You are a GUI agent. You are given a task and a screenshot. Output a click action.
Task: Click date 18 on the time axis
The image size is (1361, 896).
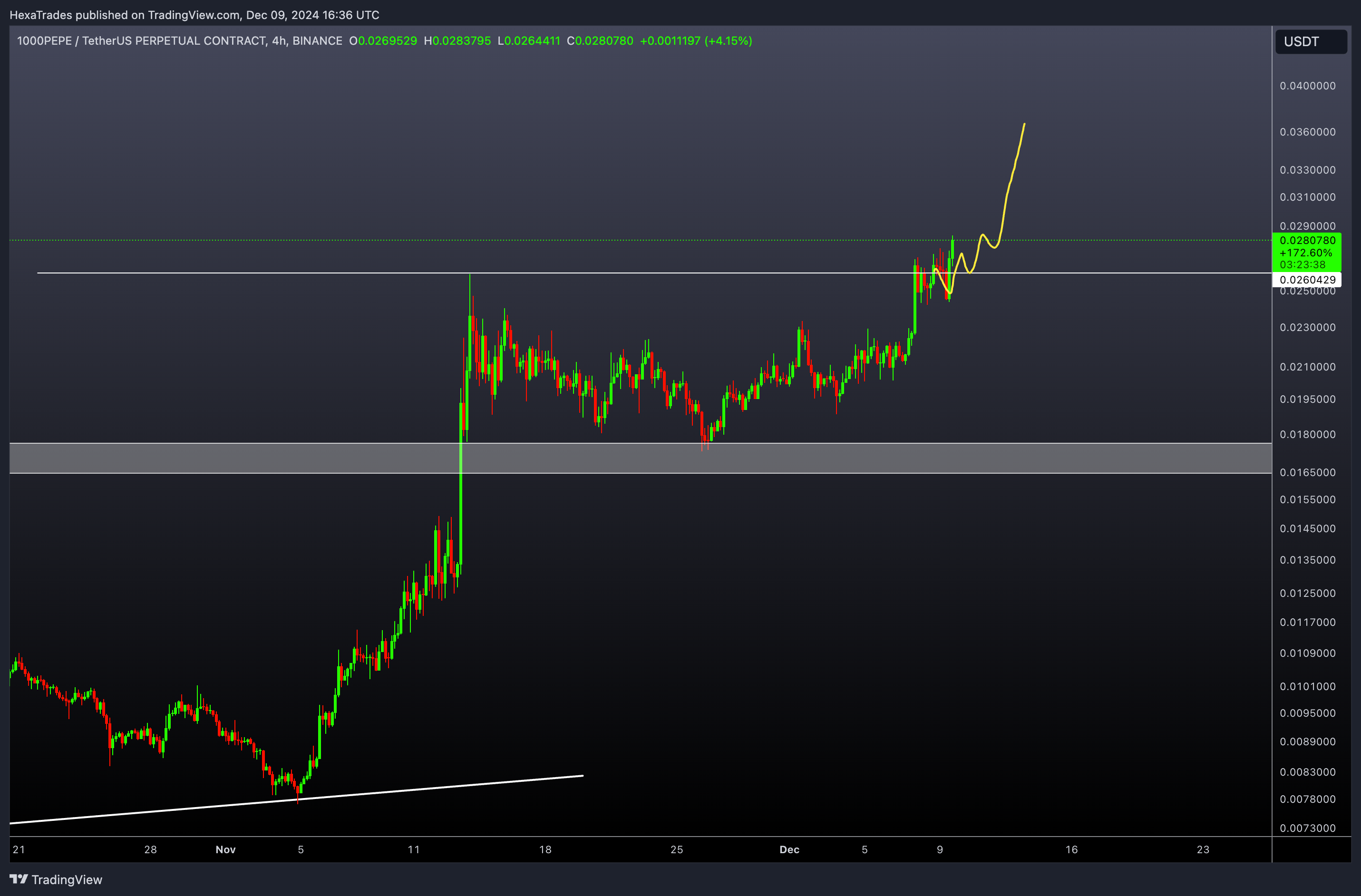[545, 850]
